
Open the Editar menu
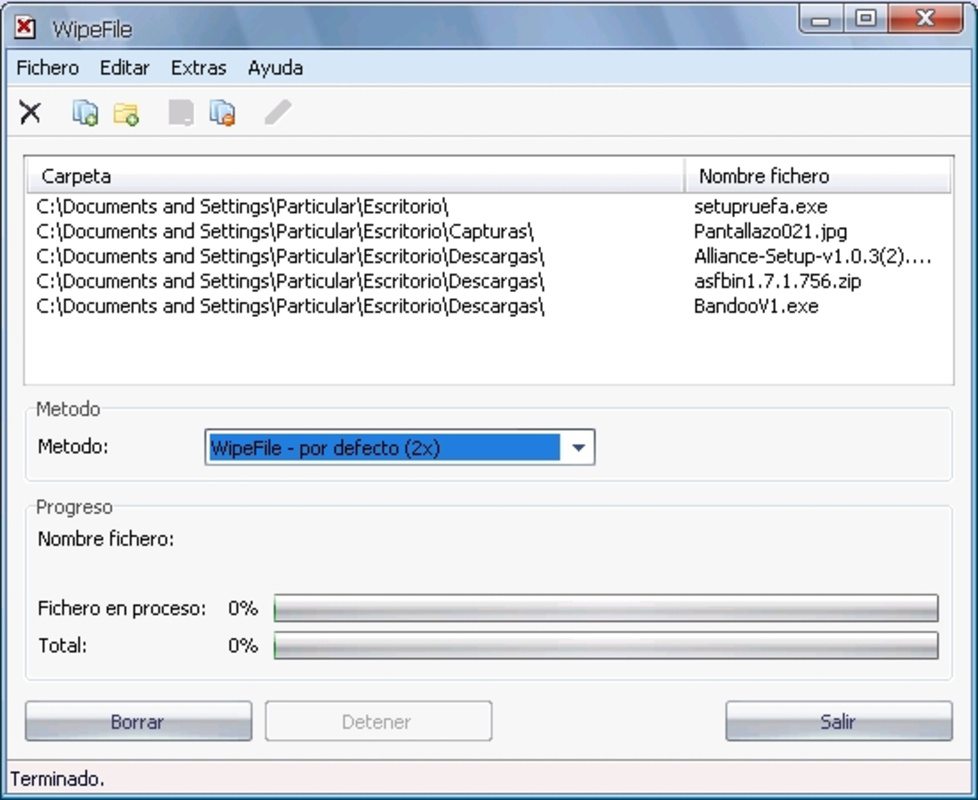[x=125, y=67]
